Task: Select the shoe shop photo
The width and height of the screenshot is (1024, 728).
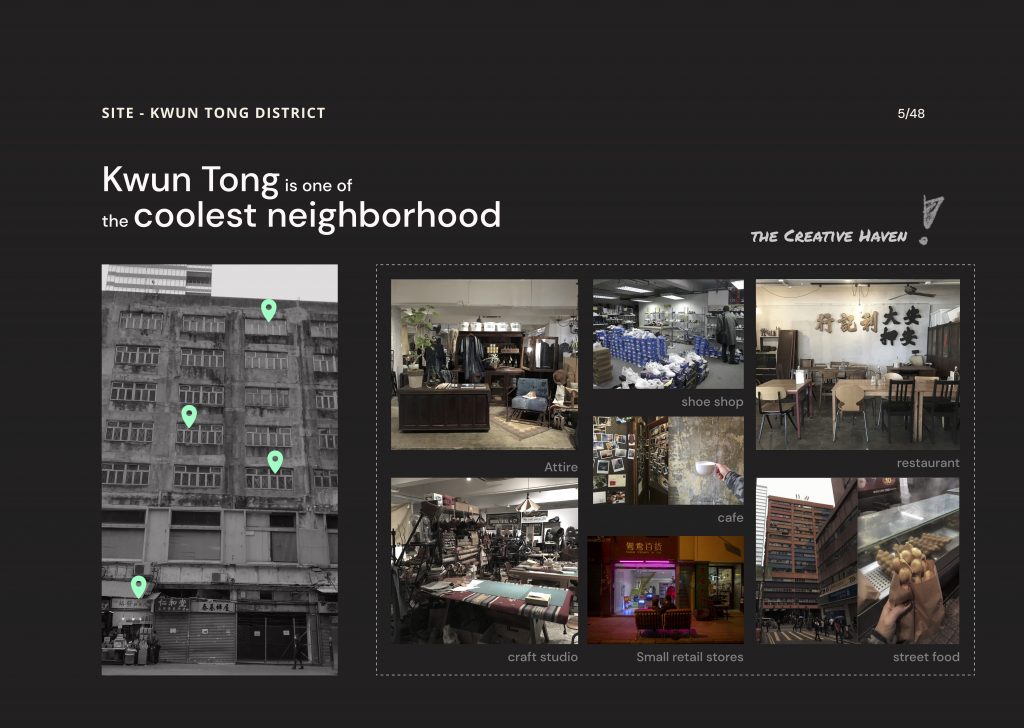Action: (668, 334)
